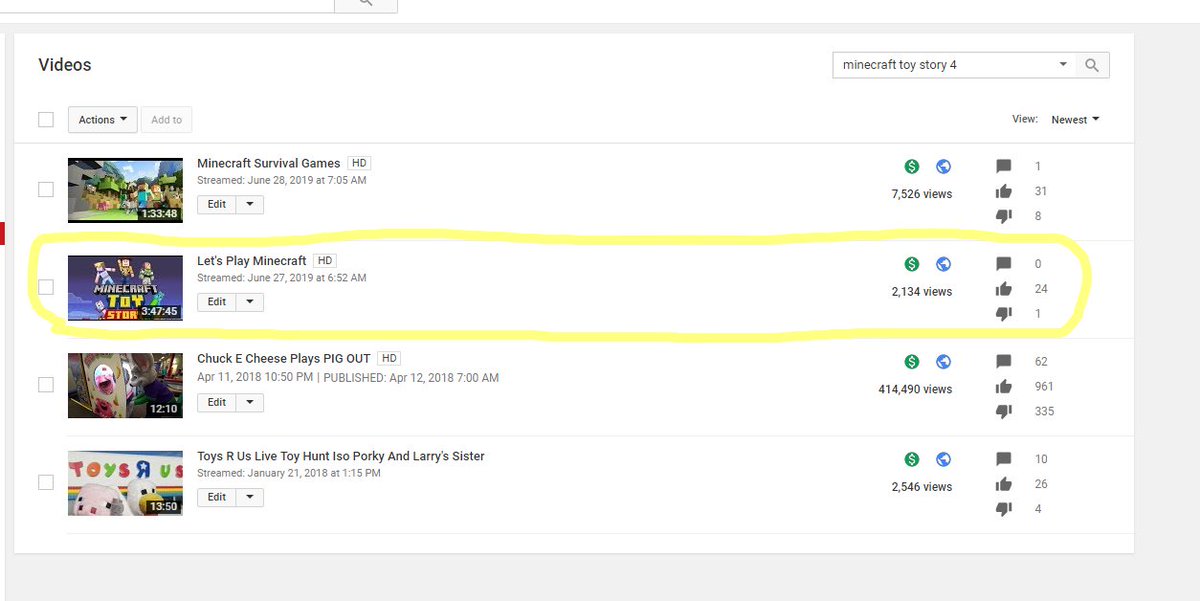Select the Let's Play Minecraft checkbox
The width and height of the screenshot is (1200, 601).
pyautogui.click(x=46, y=287)
